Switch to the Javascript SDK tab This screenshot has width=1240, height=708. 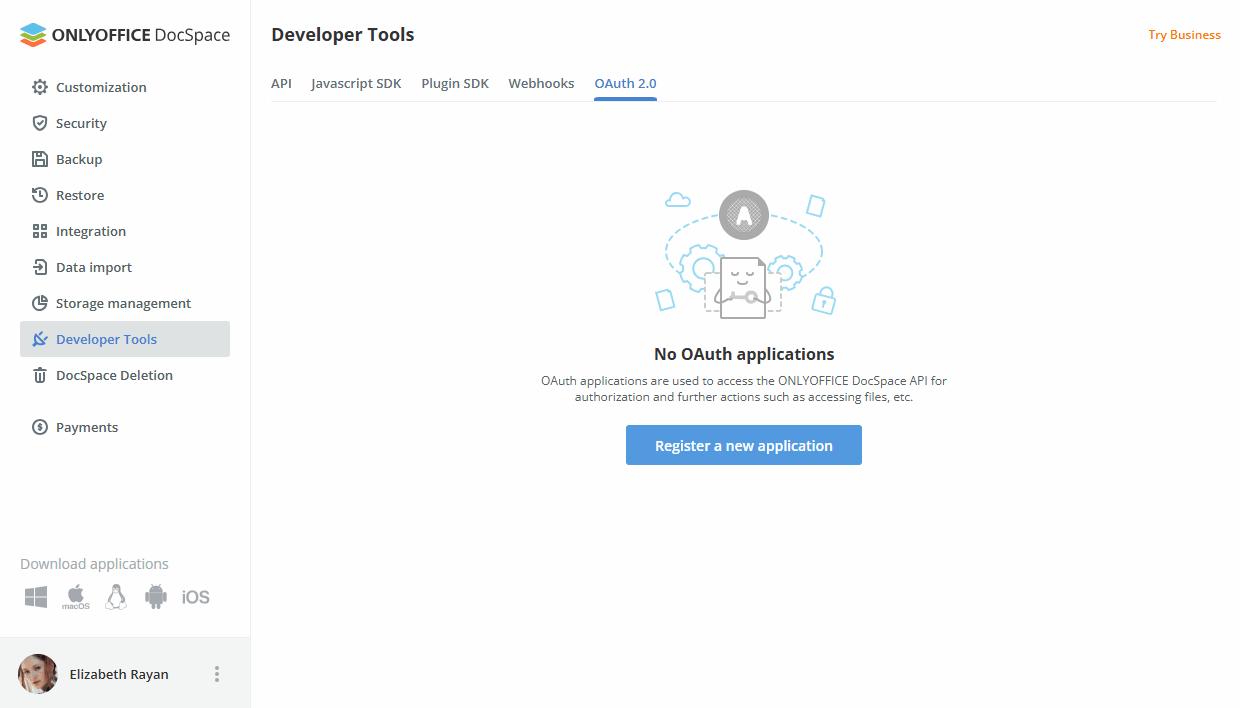point(356,83)
